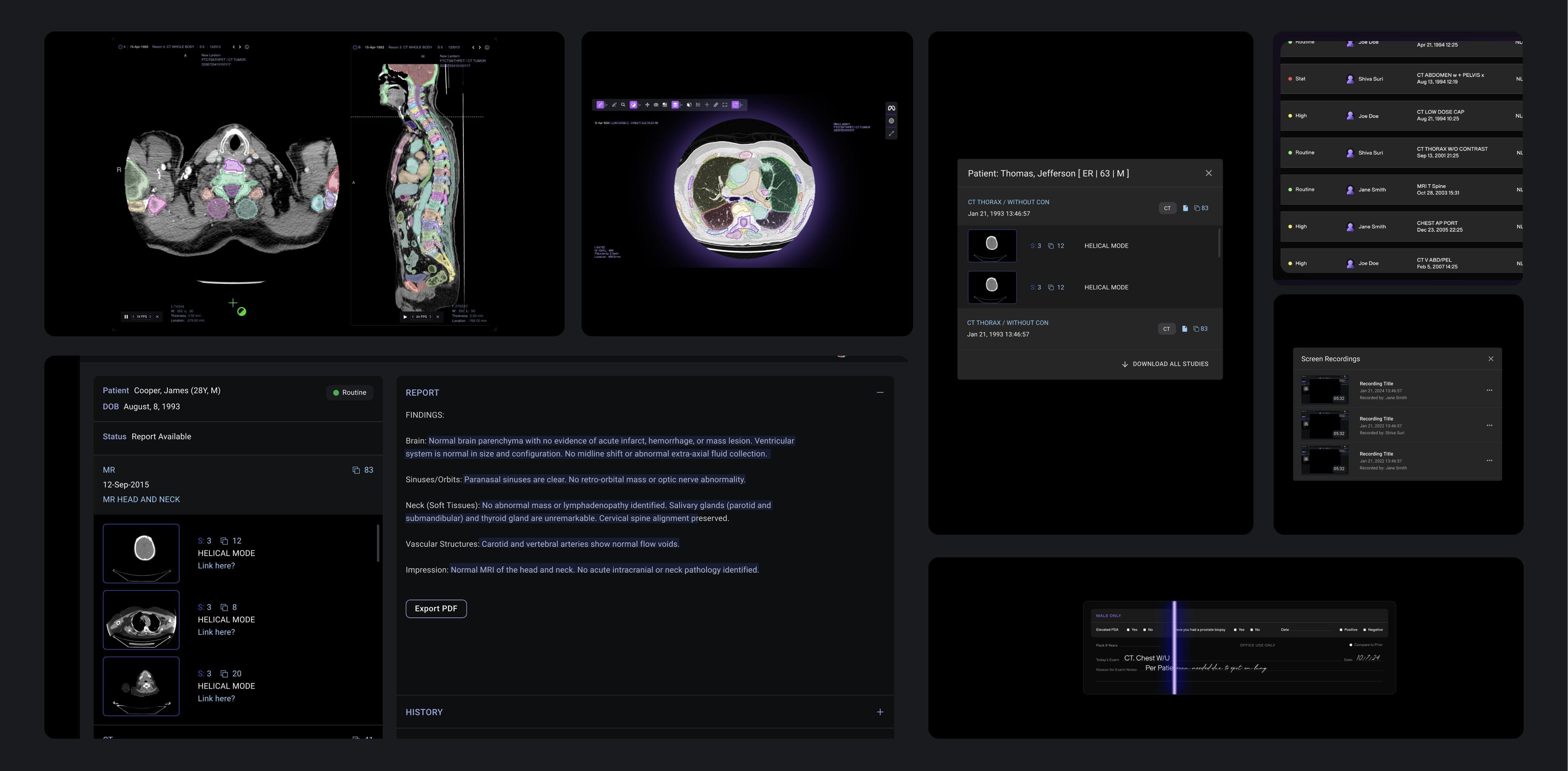Open the chest CT series thumbnail with 8 images
This screenshot has height=771, width=1568.
[141, 619]
